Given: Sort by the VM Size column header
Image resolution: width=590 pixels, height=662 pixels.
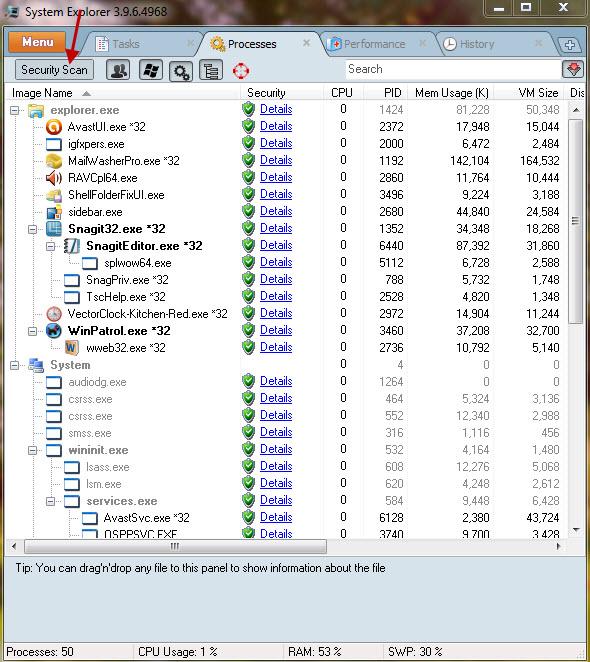Looking at the screenshot, I should click(530, 93).
